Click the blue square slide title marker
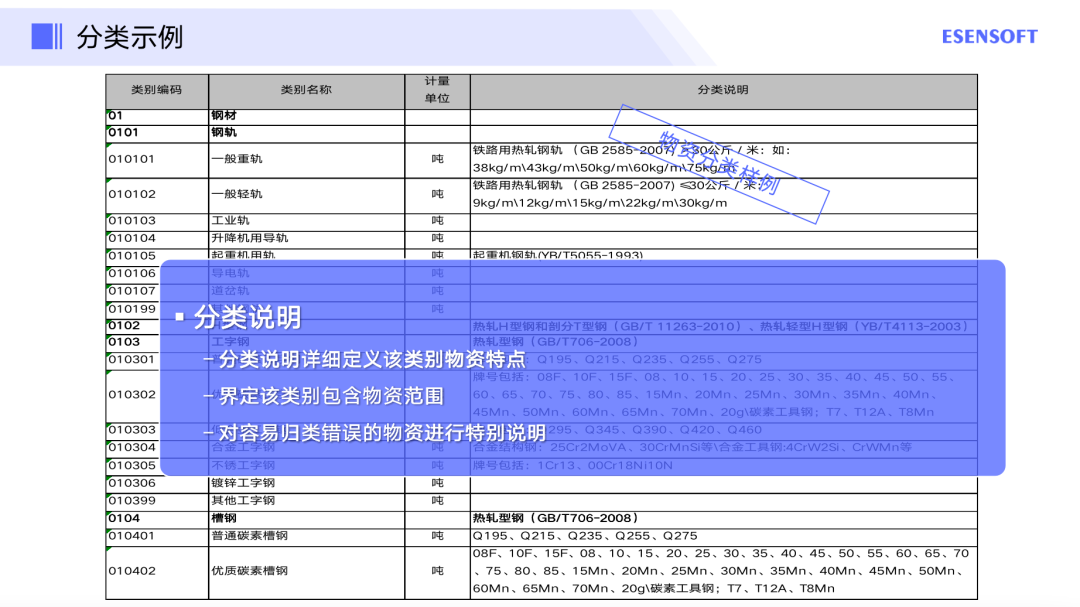The image size is (1080, 607). (47, 37)
